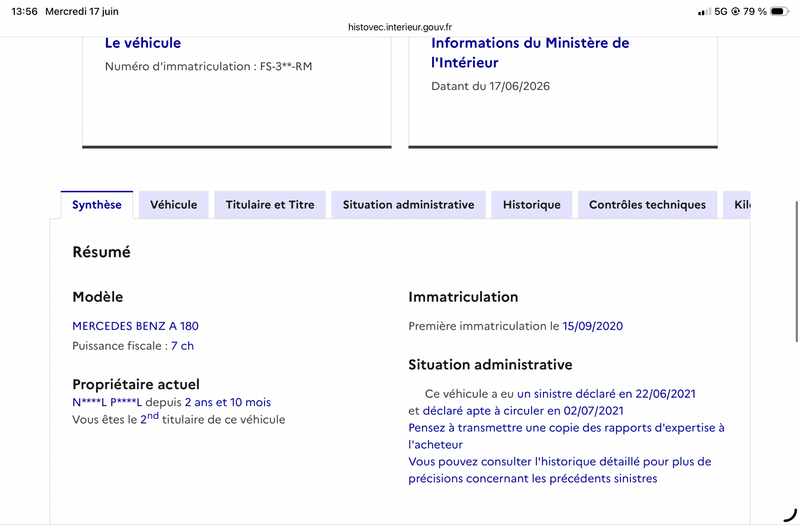
Task: Click owner name N****L P****L
Action: [107, 402]
